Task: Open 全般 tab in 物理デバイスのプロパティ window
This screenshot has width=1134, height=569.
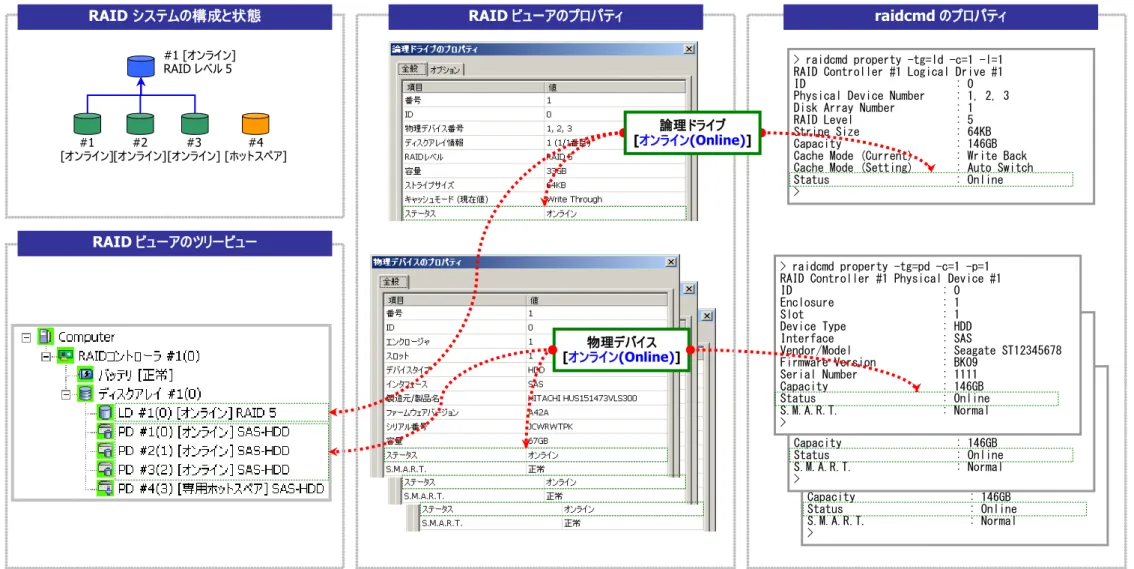Action: click(x=391, y=282)
